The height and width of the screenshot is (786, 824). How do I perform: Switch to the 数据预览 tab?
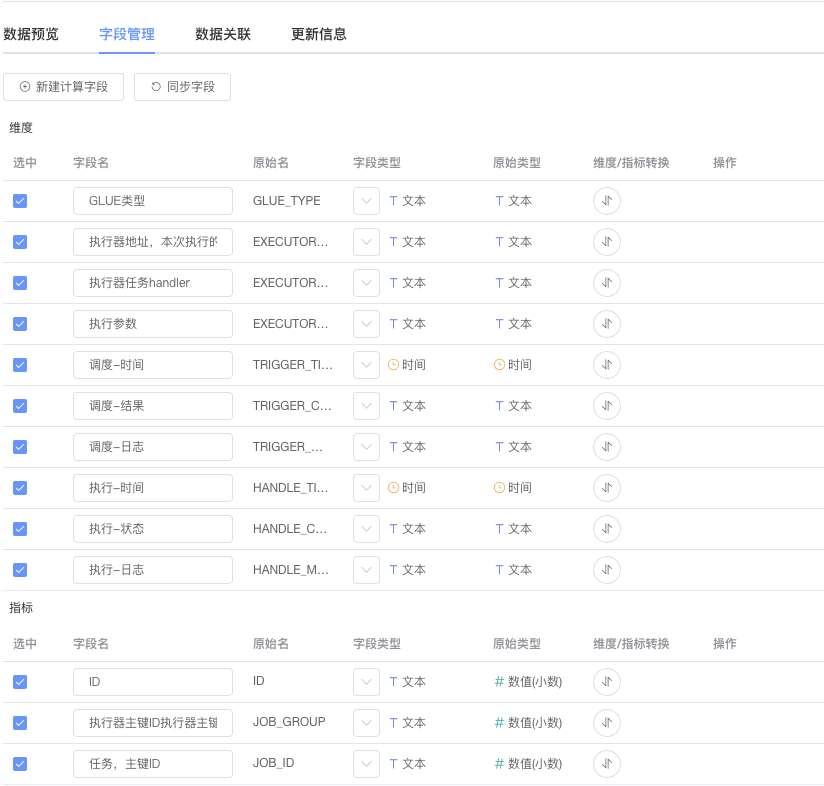30,33
